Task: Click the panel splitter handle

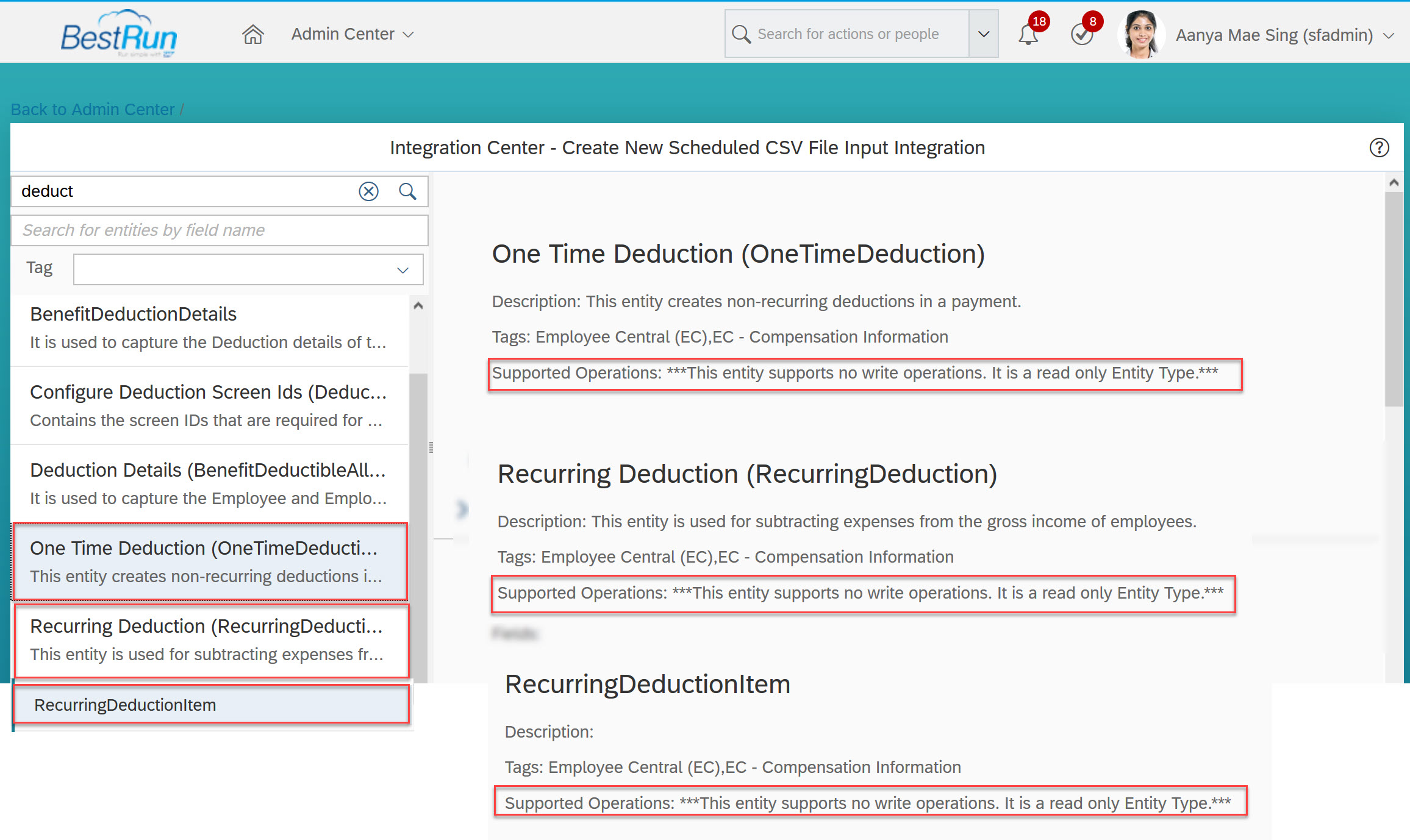Action: tap(431, 447)
